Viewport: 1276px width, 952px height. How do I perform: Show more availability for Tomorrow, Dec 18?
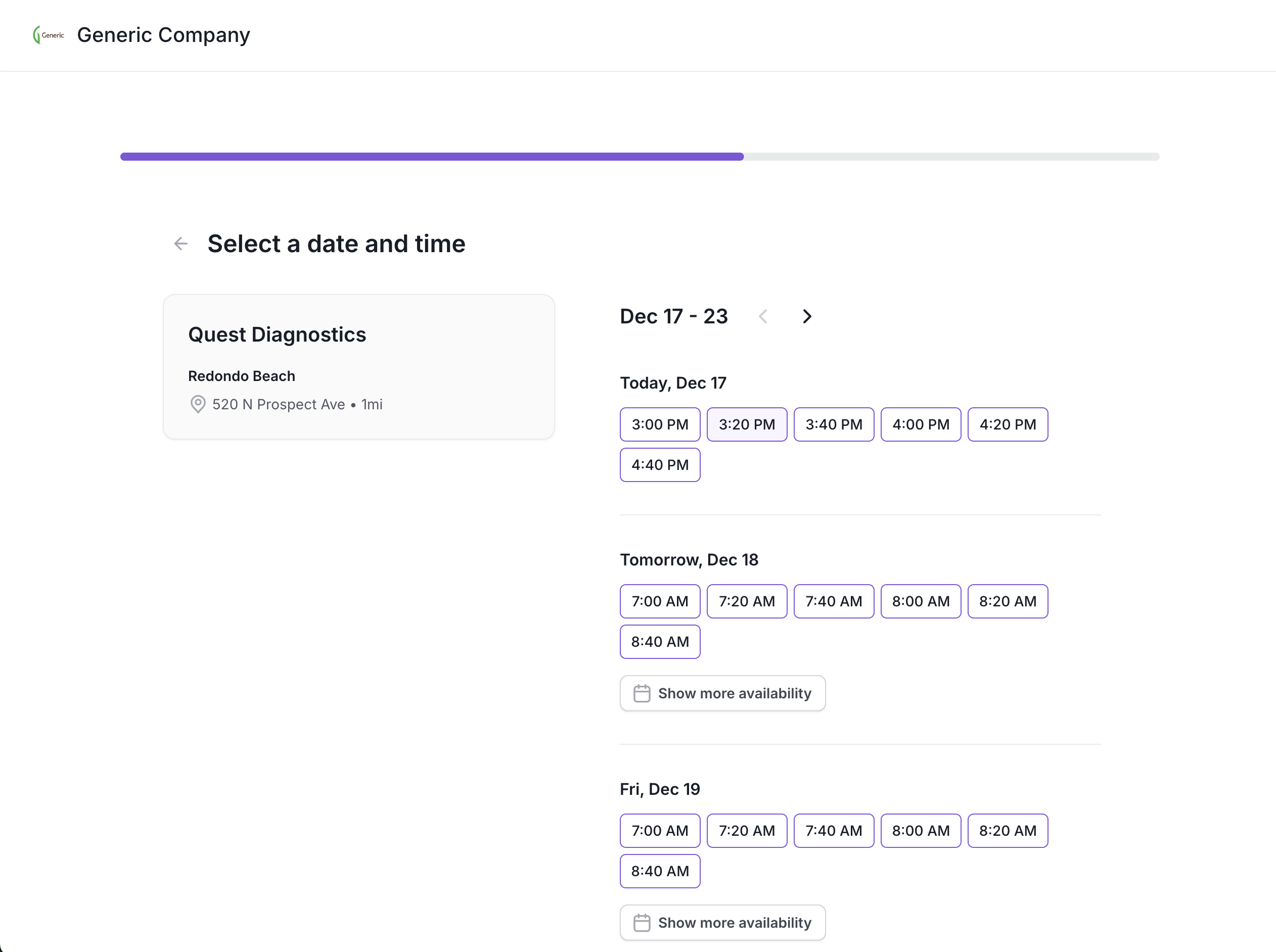click(722, 693)
